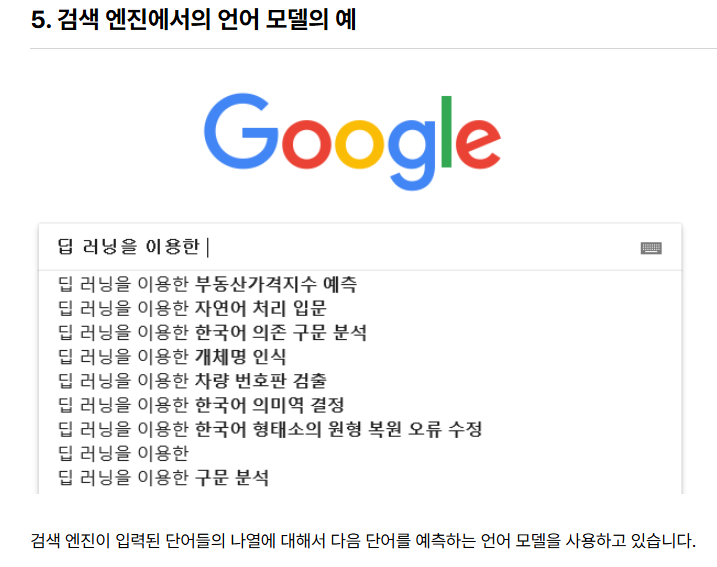The height and width of the screenshot is (567, 717).
Task: Click the red letter e in Google logo
Action: [478, 143]
